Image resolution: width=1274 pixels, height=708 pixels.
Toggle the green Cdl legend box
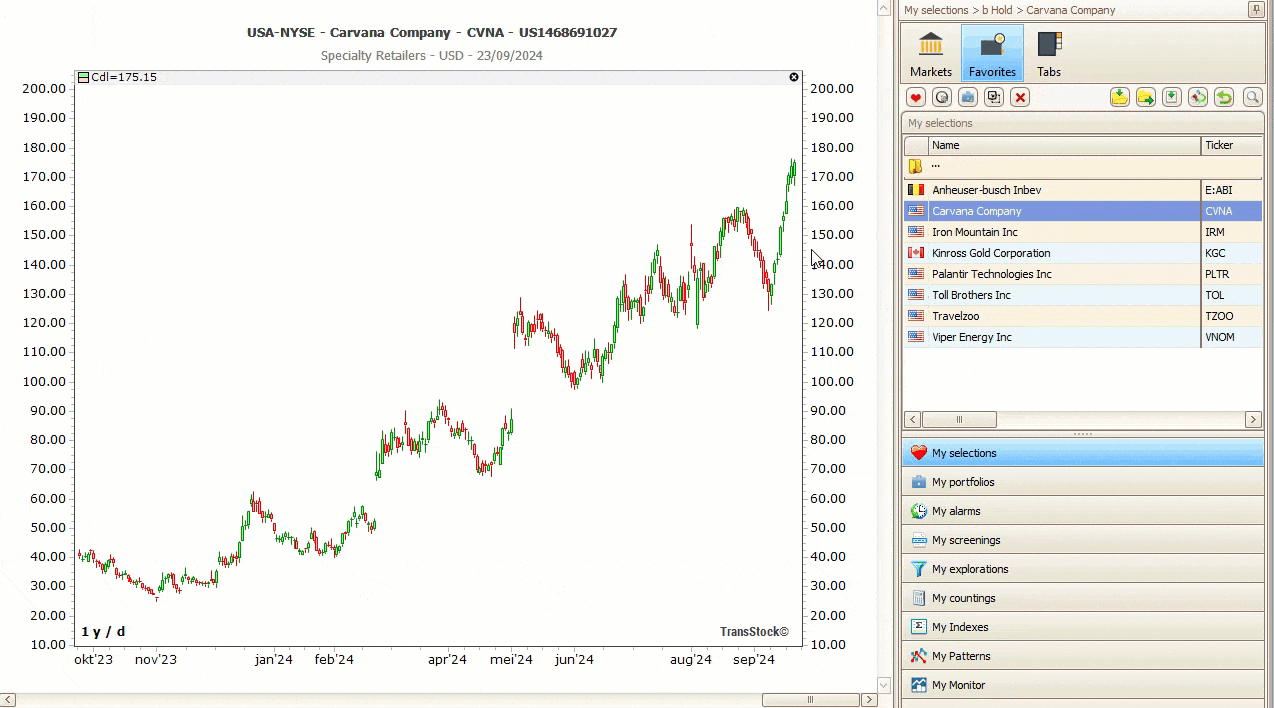coord(84,77)
